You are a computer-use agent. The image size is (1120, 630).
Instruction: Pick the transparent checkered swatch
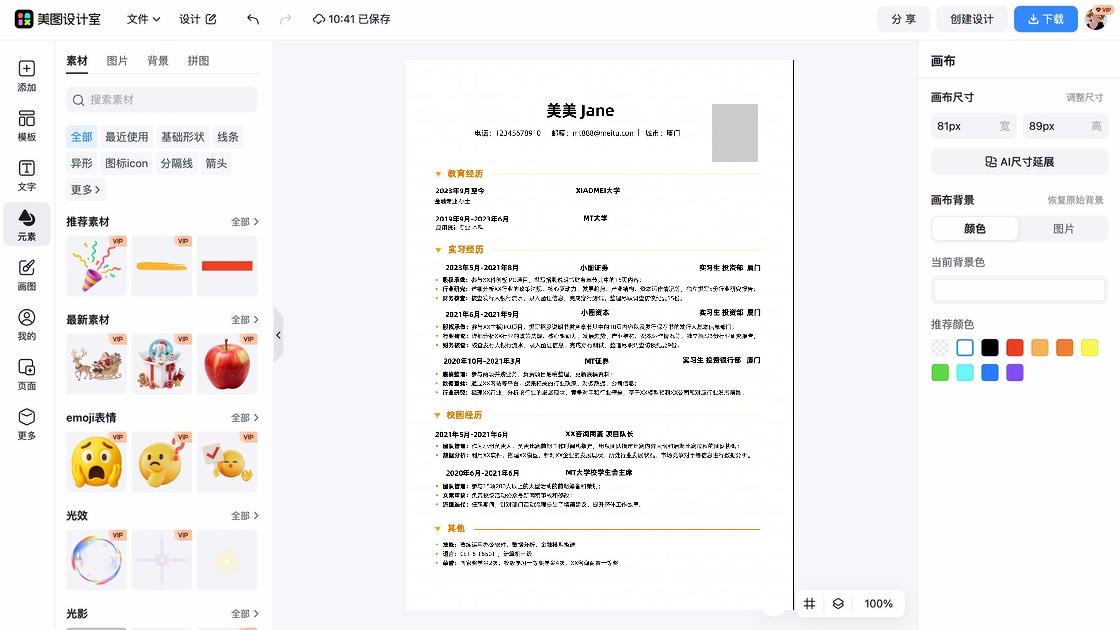pos(940,348)
